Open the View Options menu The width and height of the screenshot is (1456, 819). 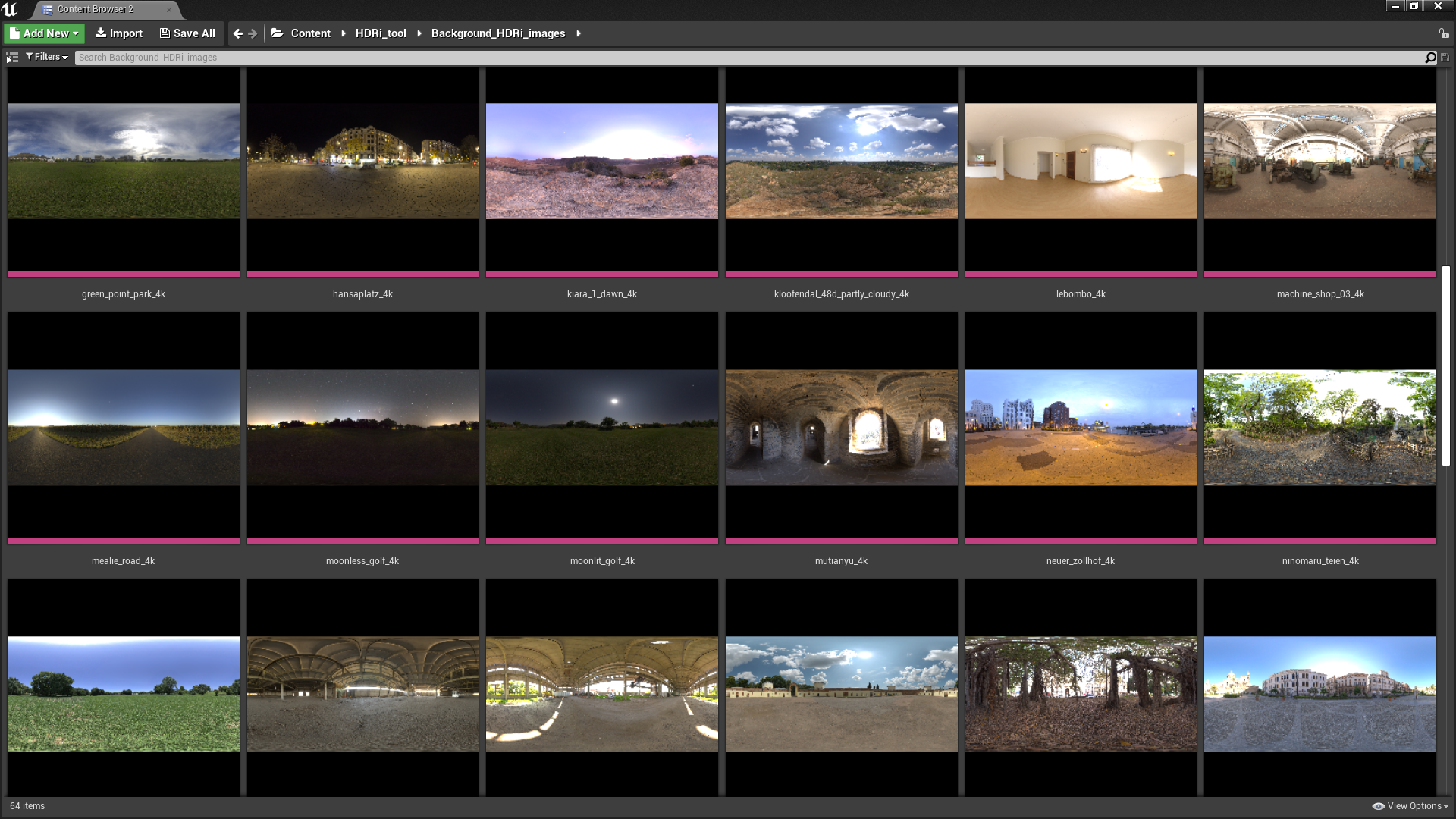pyautogui.click(x=1410, y=806)
